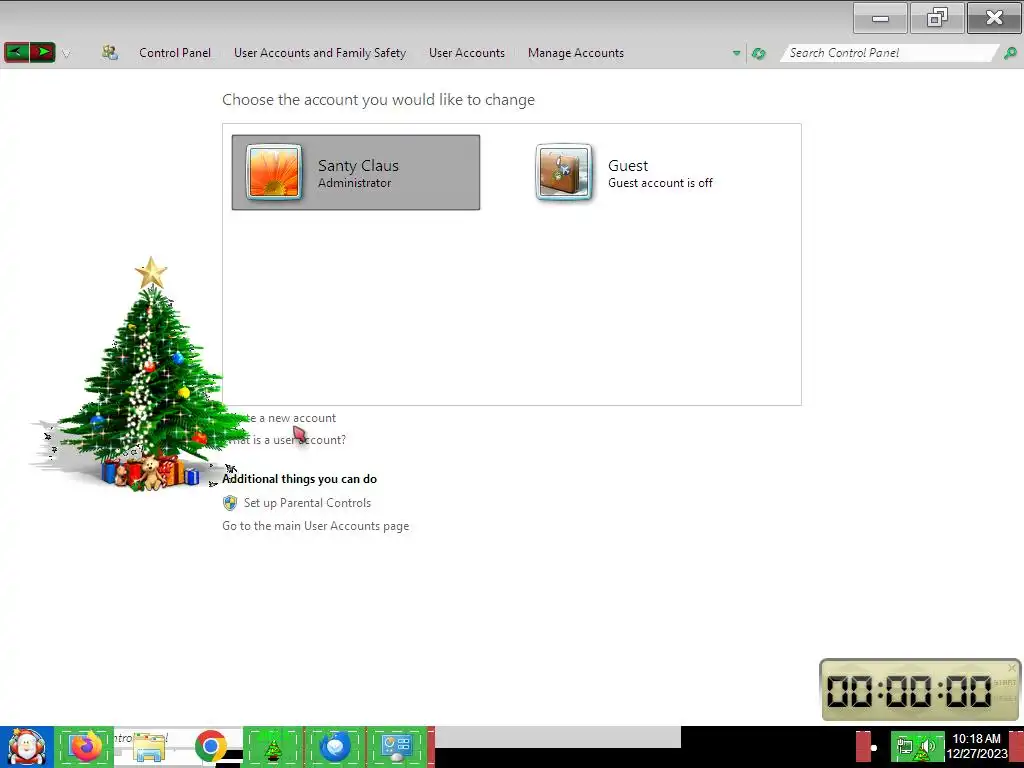Open File Explorer from the taskbar
1024x768 pixels.
click(147, 748)
